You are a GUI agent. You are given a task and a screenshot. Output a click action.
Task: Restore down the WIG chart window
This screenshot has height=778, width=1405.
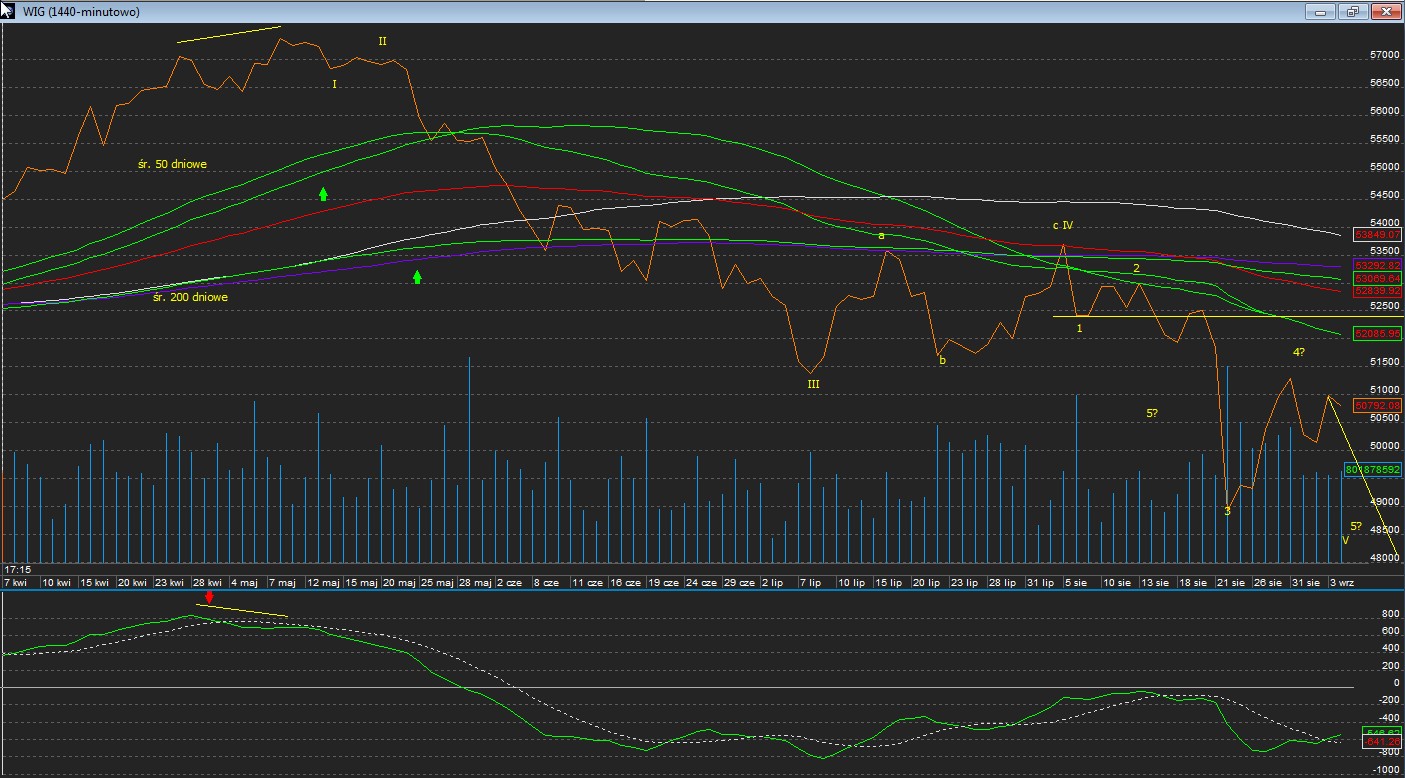(1353, 12)
